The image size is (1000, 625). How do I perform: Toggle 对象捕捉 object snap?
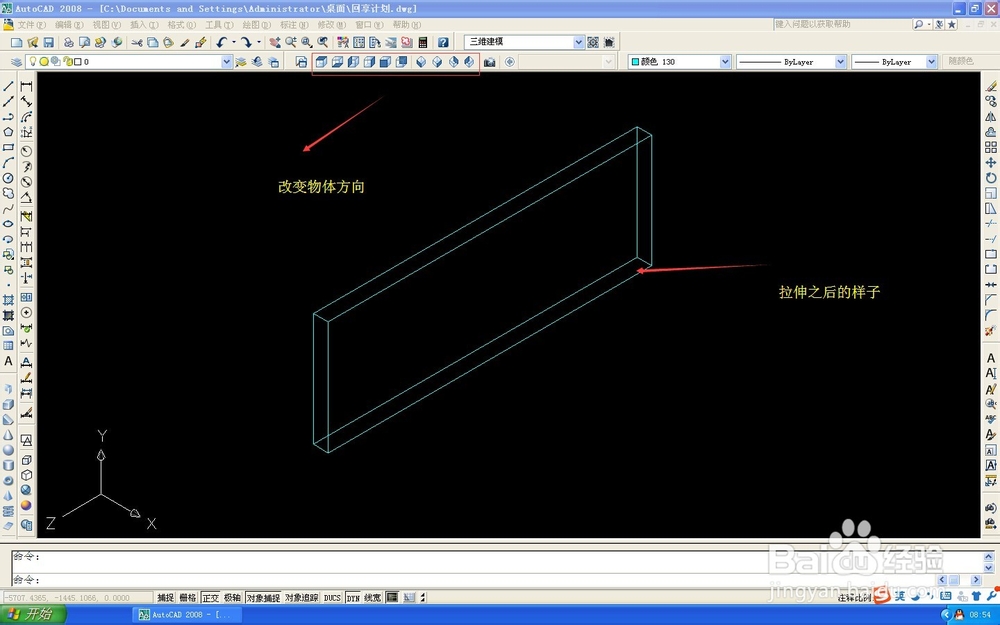point(263,598)
